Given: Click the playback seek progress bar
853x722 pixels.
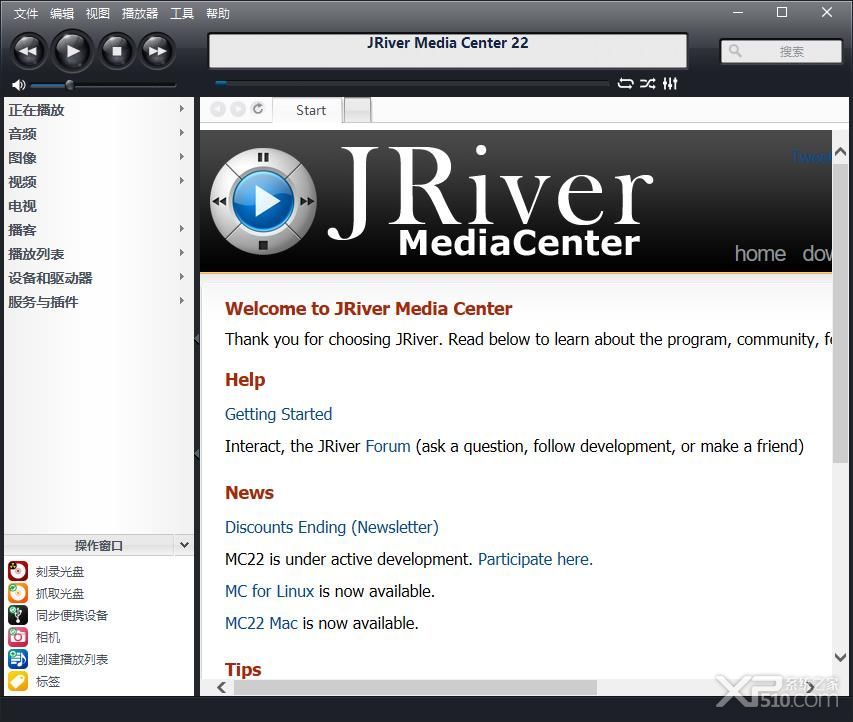Looking at the screenshot, I should 412,83.
